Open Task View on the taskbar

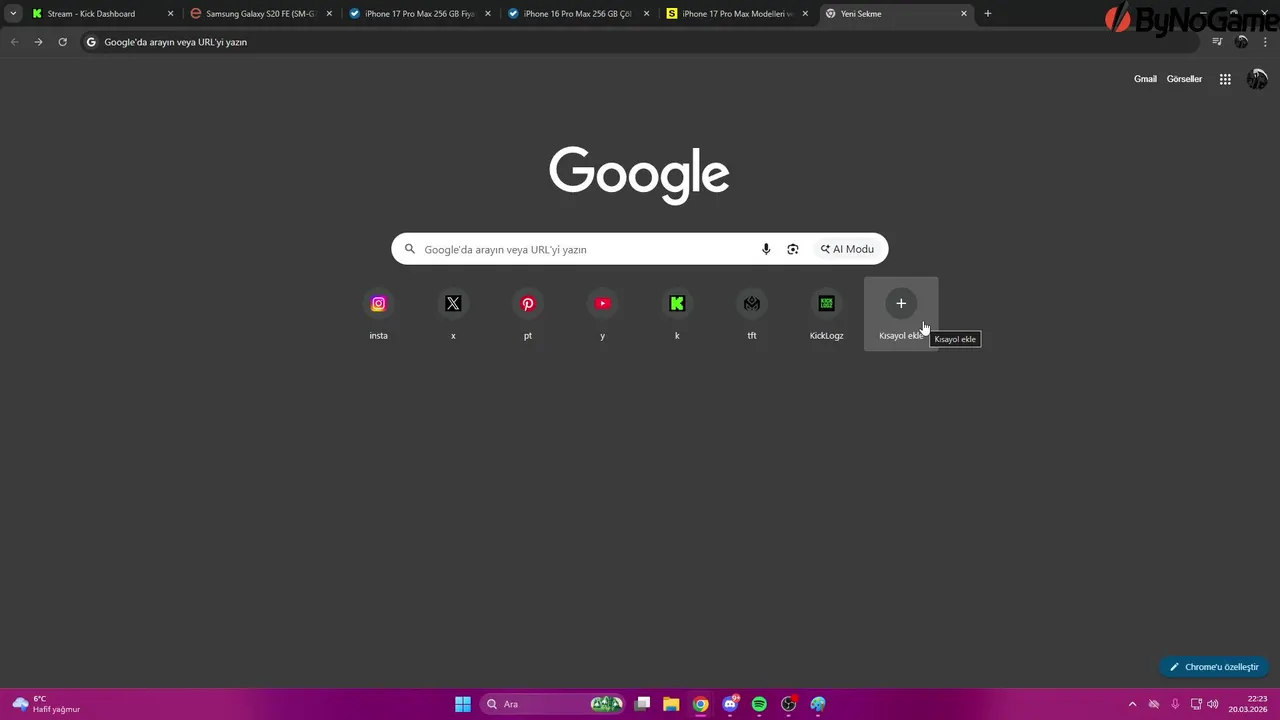tap(643, 704)
